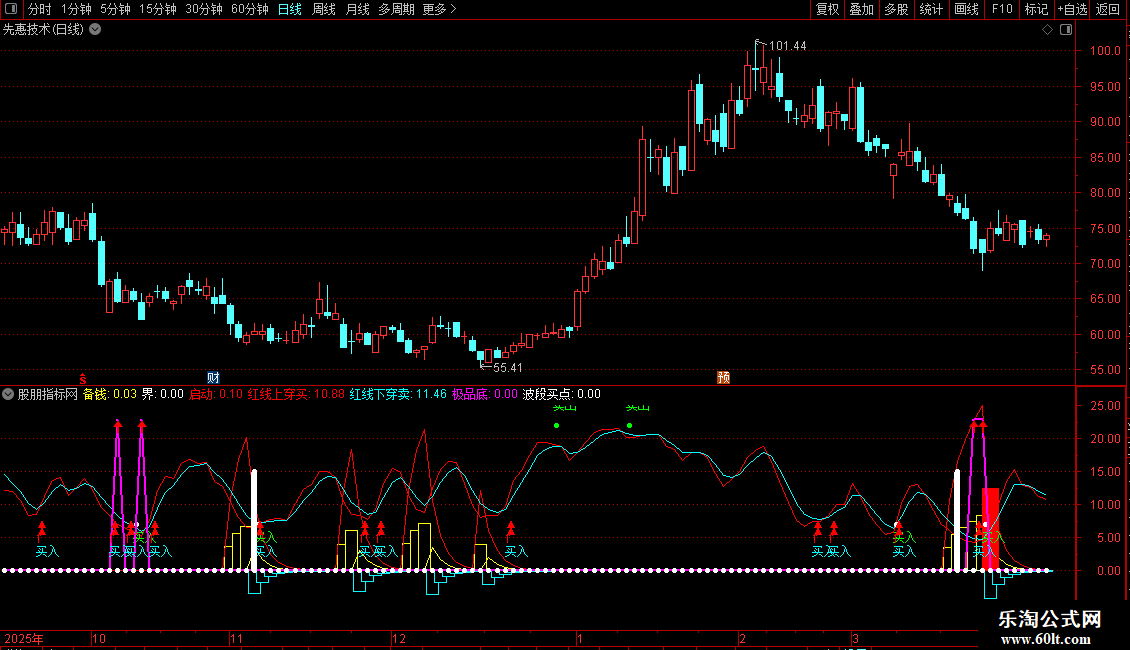Click the 100.0 price axis label

(x=1105, y=51)
